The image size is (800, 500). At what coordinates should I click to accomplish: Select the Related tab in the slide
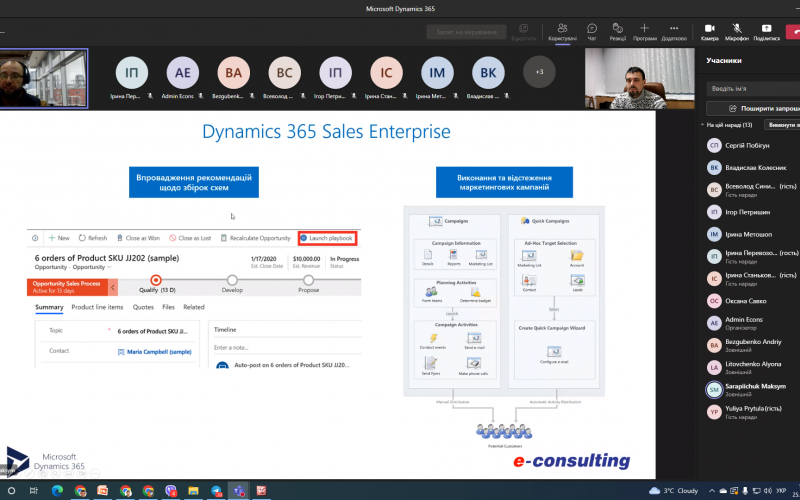194,307
